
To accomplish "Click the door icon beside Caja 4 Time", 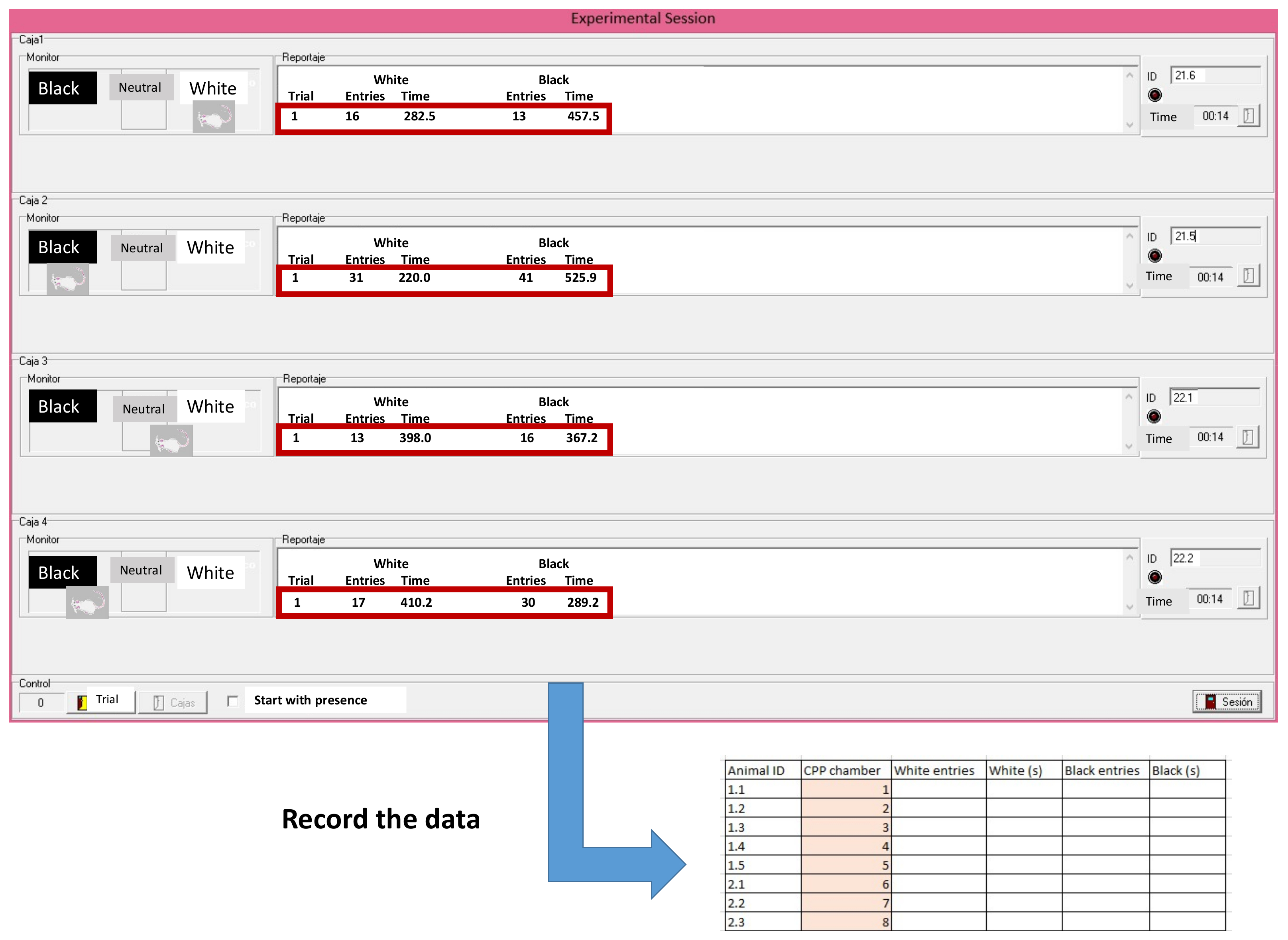I will [x=1248, y=599].
